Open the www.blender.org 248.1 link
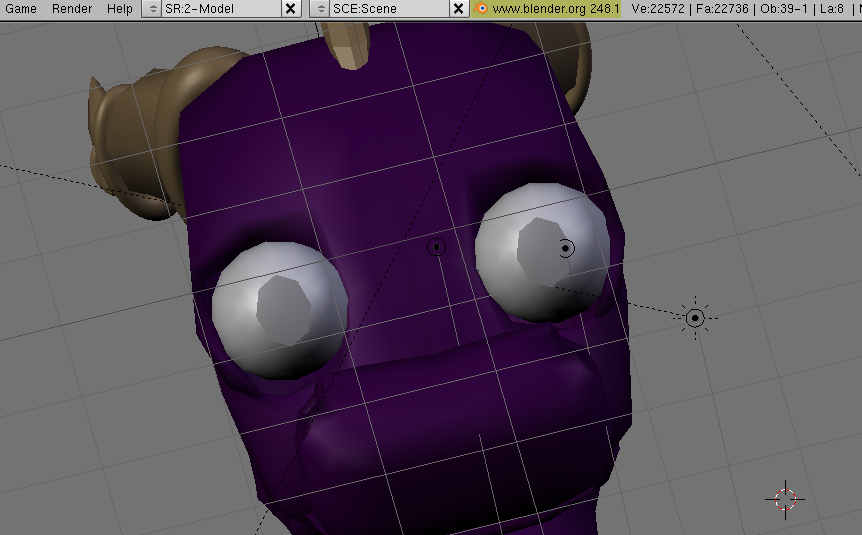862x535 pixels. click(x=556, y=9)
